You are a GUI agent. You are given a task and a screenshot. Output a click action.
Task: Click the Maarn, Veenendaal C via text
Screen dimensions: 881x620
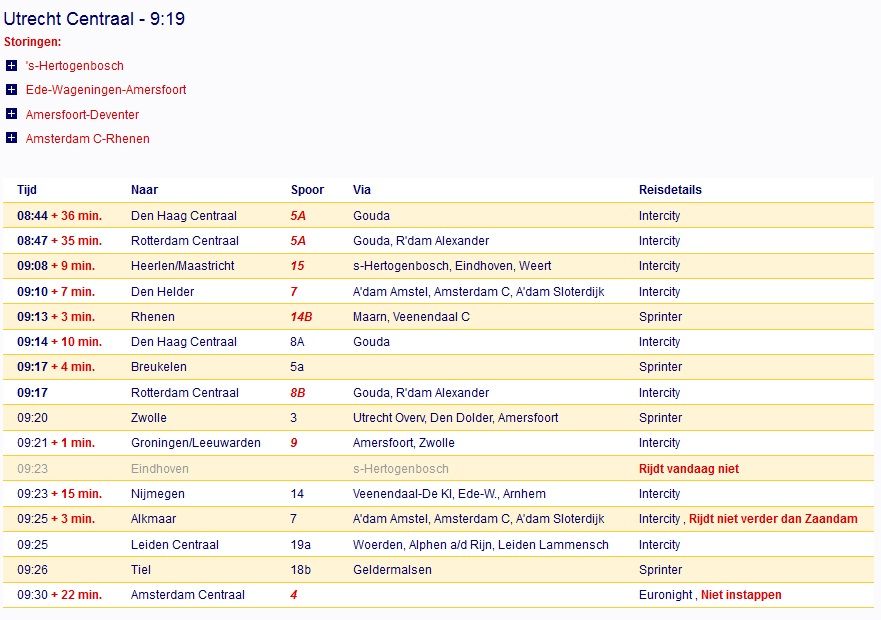411,317
